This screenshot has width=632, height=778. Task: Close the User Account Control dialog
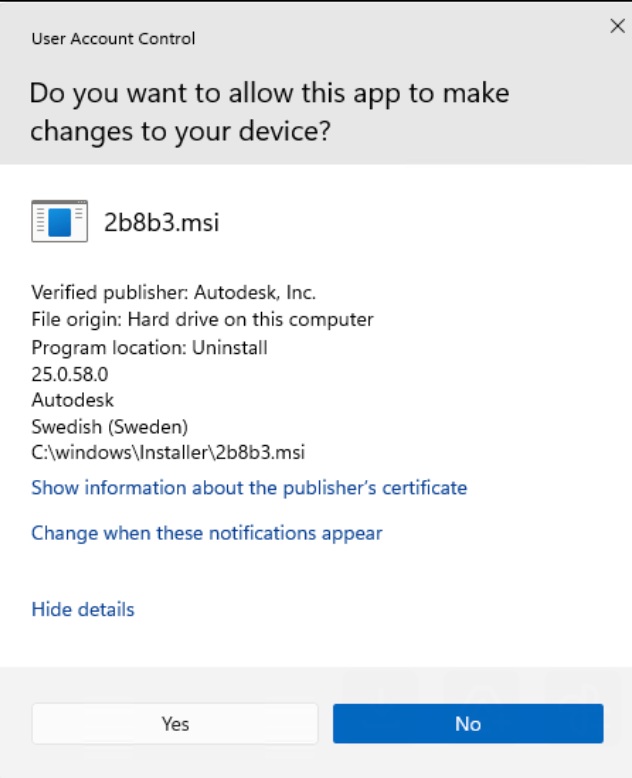tap(617, 27)
